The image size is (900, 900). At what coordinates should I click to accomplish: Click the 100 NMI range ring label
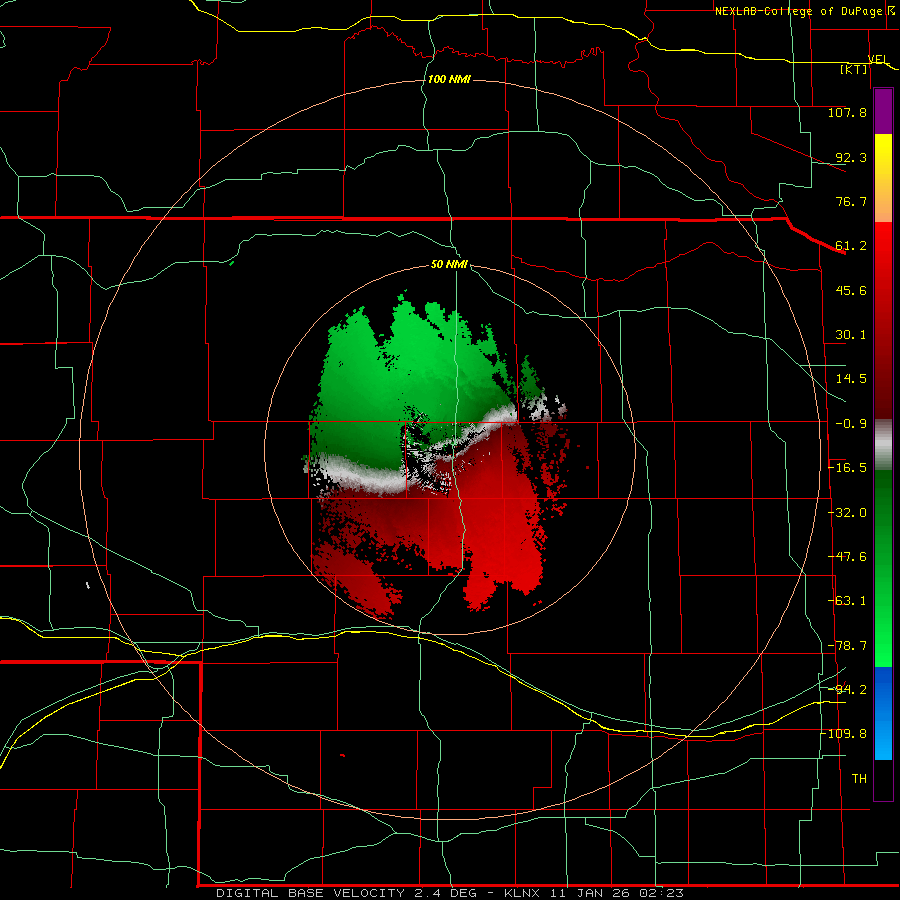pyautogui.click(x=449, y=79)
